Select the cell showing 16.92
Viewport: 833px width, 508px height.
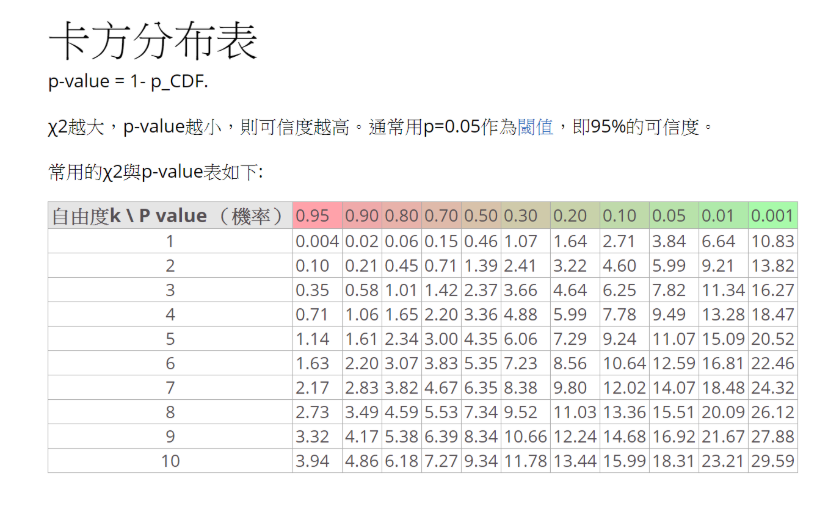674,437
